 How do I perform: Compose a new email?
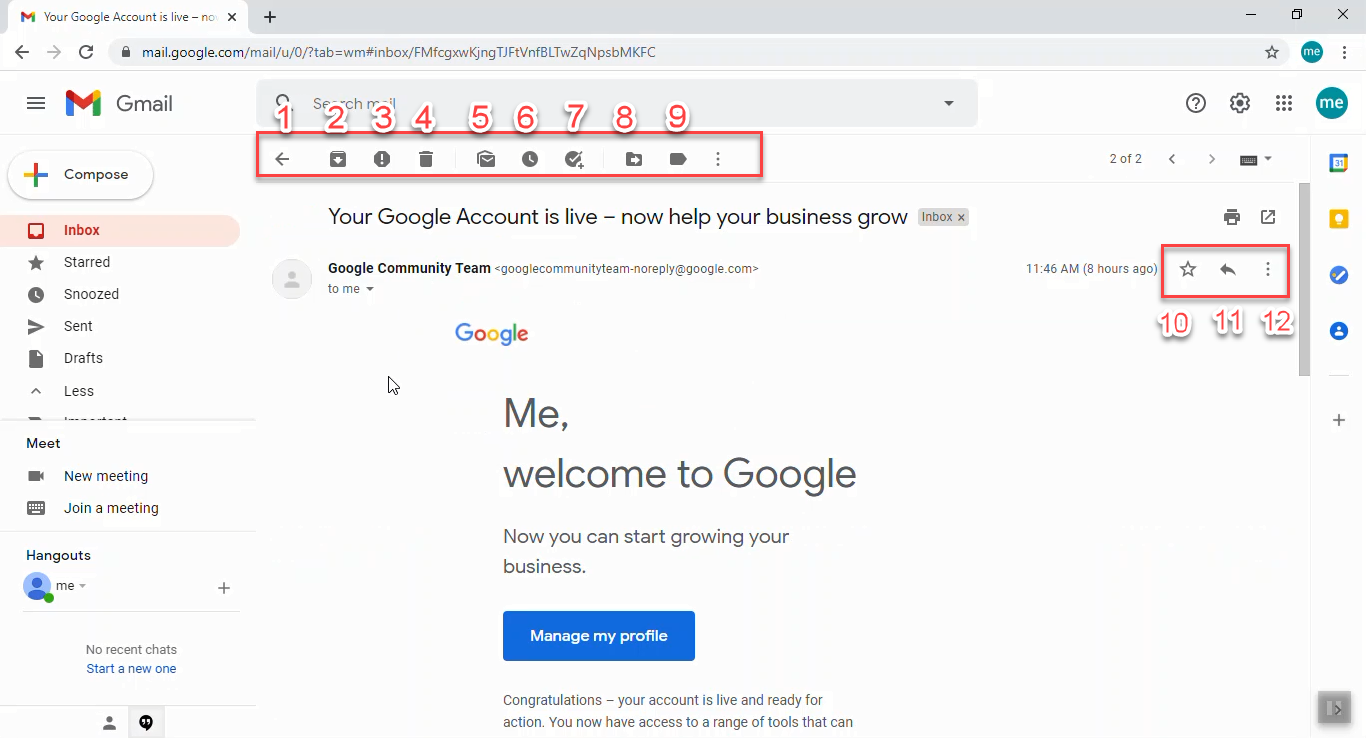[x=80, y=174]
